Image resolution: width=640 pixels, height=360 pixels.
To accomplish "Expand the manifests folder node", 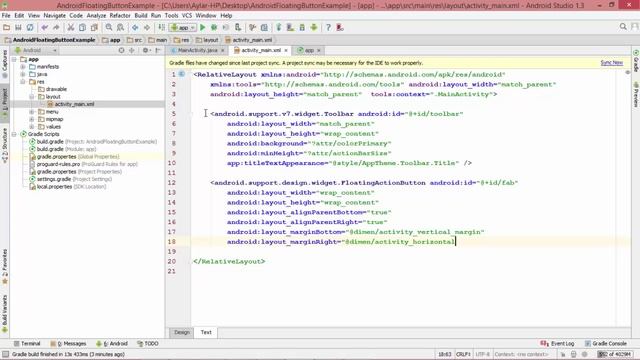I will pos(23,67).
